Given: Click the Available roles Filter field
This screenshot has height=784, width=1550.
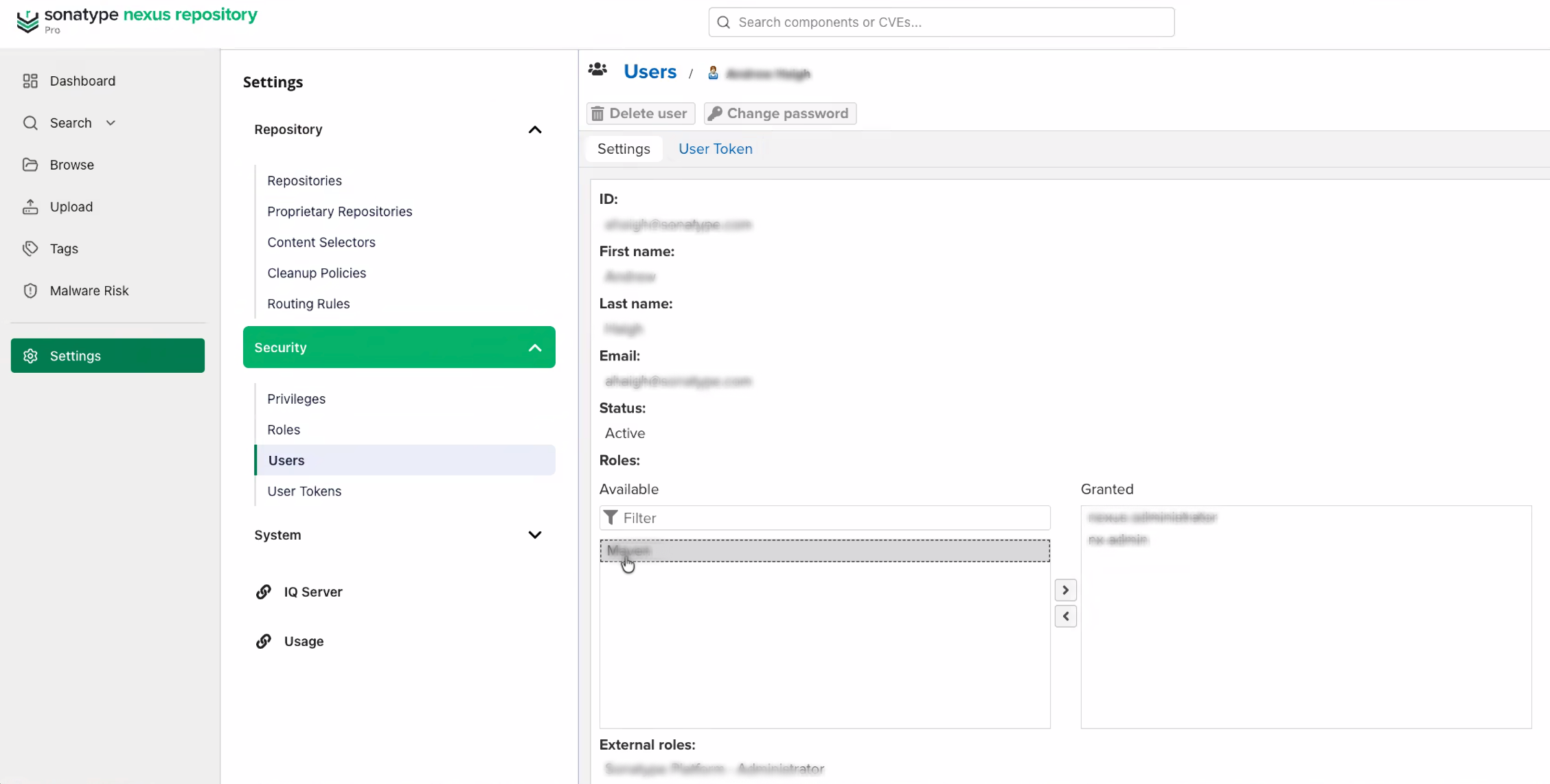Looking at the screenshot, I should point(825,518).
